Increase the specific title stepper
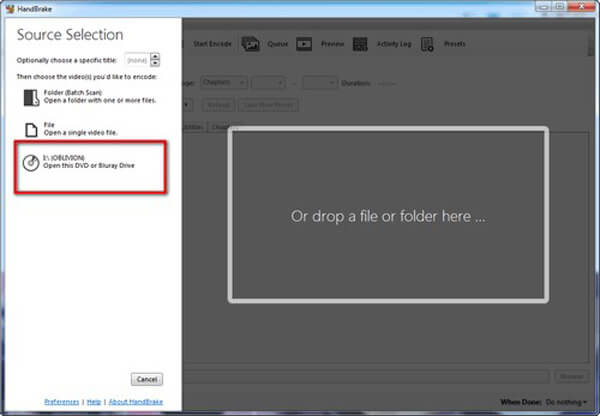Image resolution: width=600 pixels, height=416 pixels. (x=155, y=56)
